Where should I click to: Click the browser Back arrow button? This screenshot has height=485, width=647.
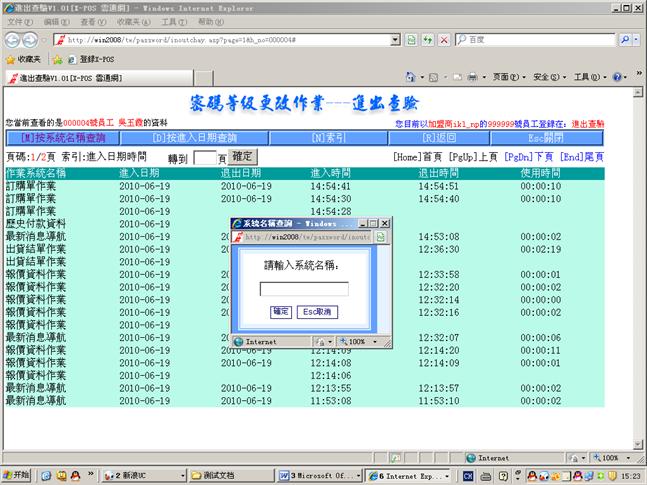(x=13, y=40)
